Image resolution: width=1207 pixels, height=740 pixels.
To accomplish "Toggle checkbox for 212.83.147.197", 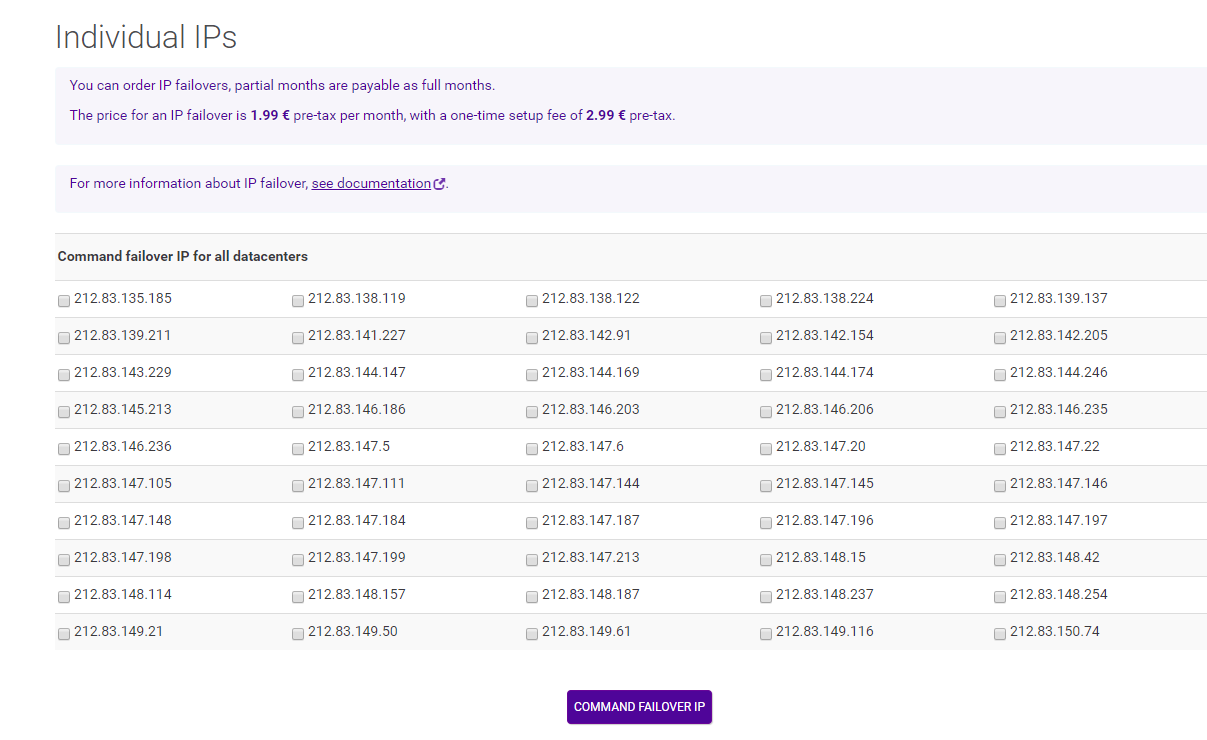I will pos(1000,522).
